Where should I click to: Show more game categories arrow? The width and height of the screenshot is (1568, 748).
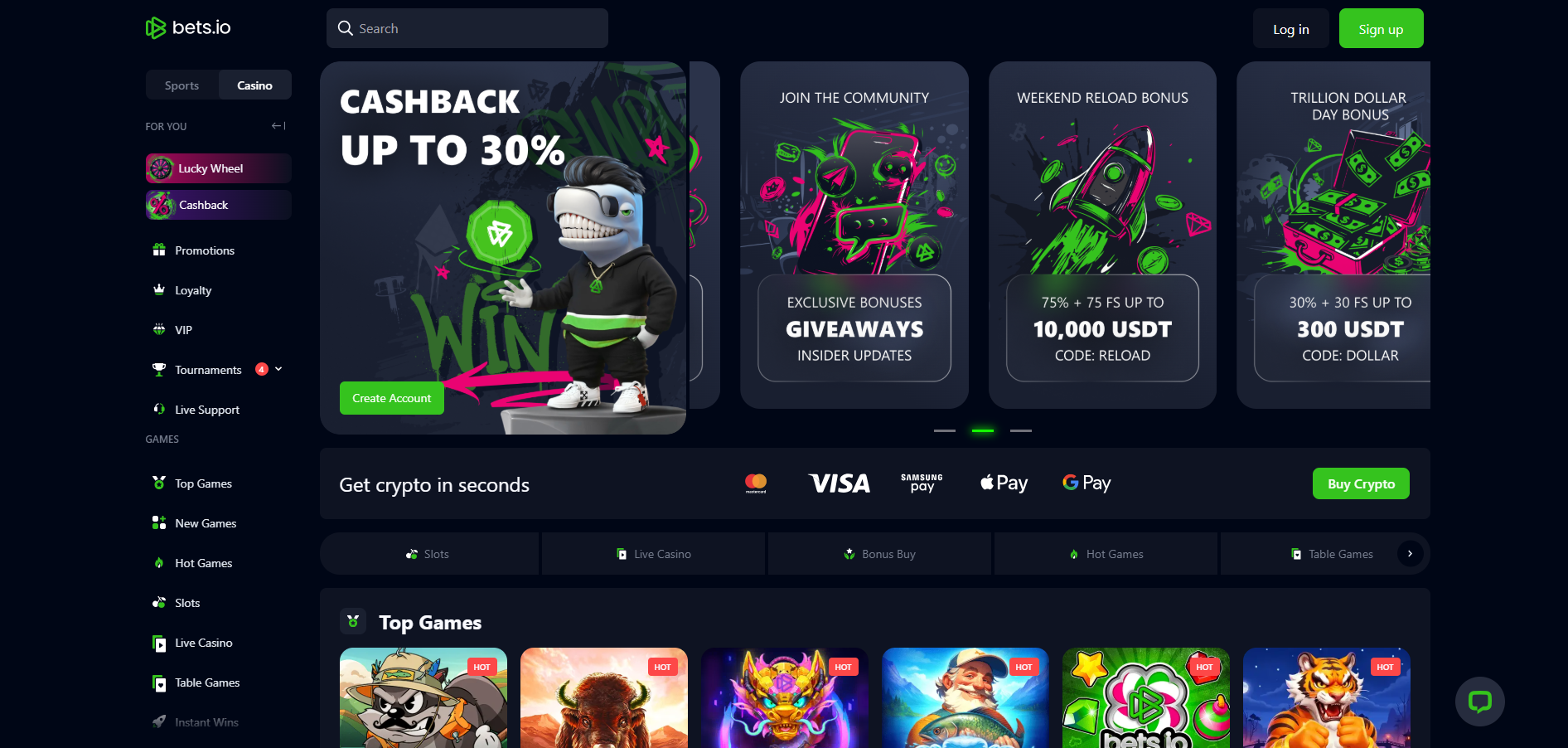point(1410,553)
